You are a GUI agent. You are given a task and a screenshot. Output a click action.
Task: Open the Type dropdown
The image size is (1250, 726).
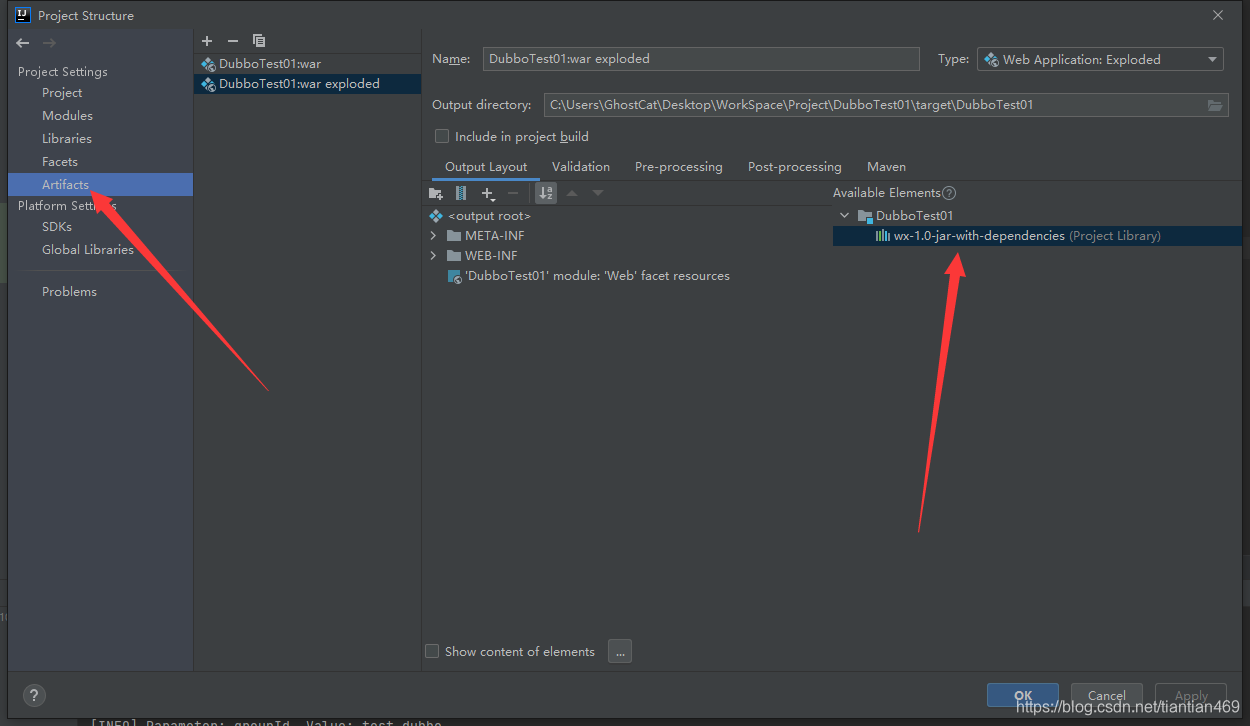tap(1100, 59)
